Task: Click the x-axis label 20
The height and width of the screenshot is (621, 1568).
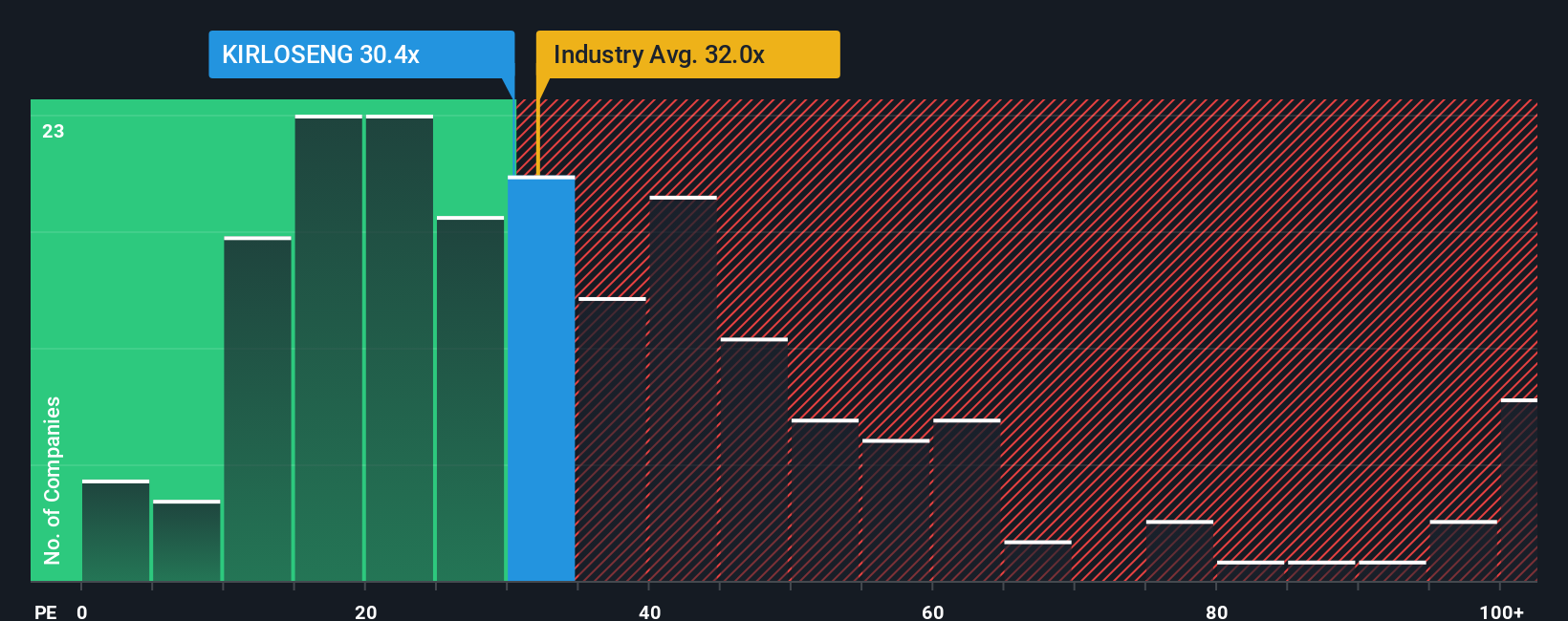Action: (365, 611)
